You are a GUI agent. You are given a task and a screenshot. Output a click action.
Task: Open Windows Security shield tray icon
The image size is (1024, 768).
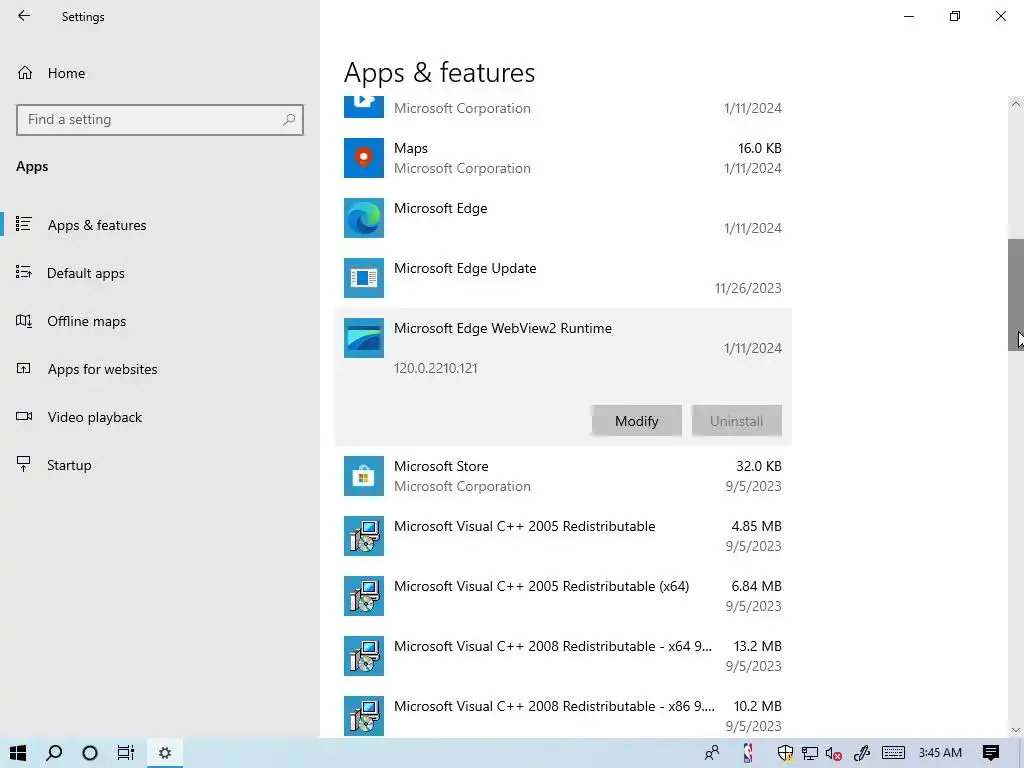point(785,753)
